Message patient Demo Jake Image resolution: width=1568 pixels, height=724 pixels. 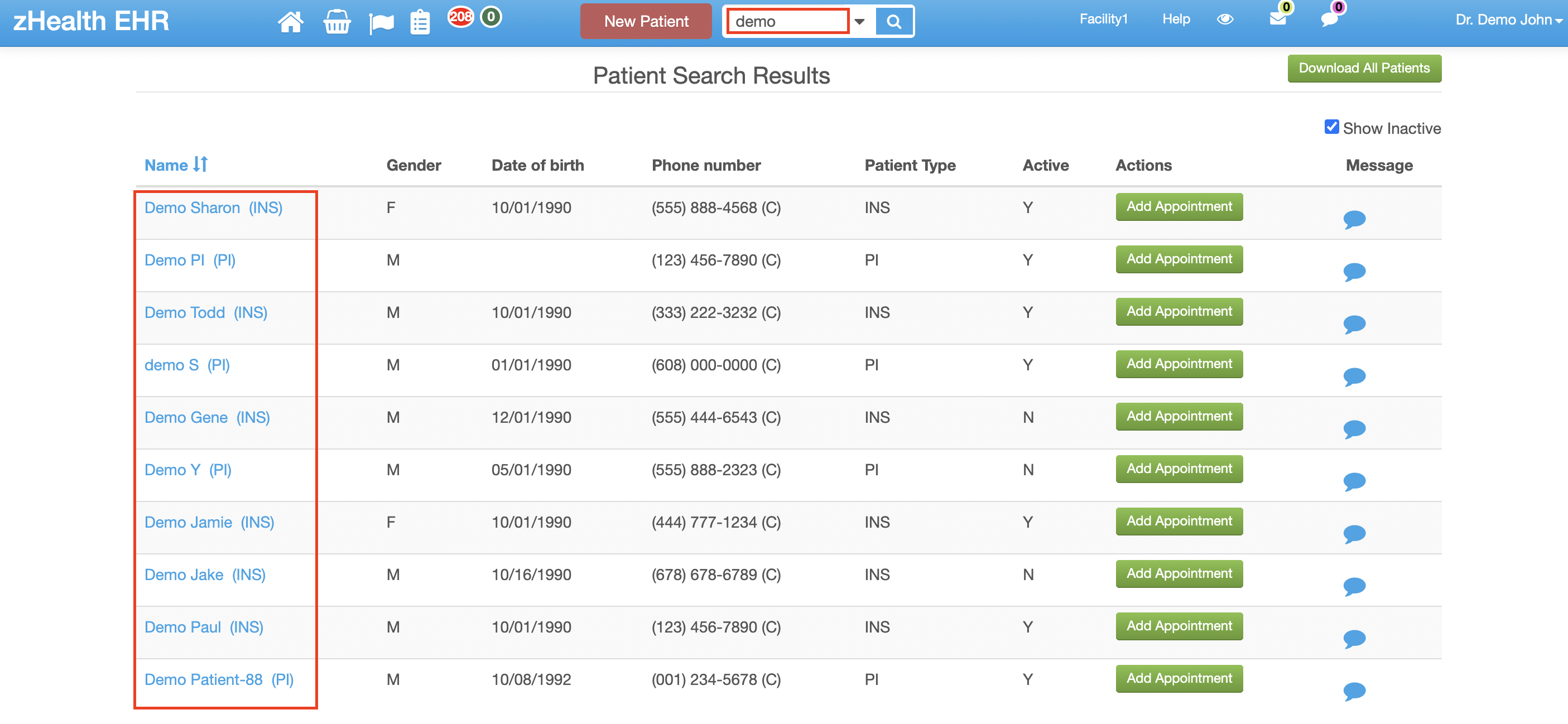1354,586
